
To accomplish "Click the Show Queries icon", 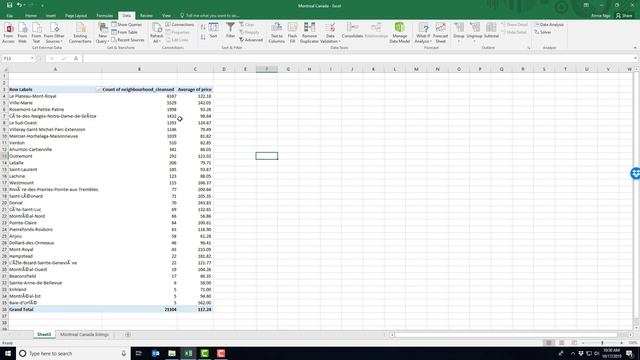I will click(127, 24).
